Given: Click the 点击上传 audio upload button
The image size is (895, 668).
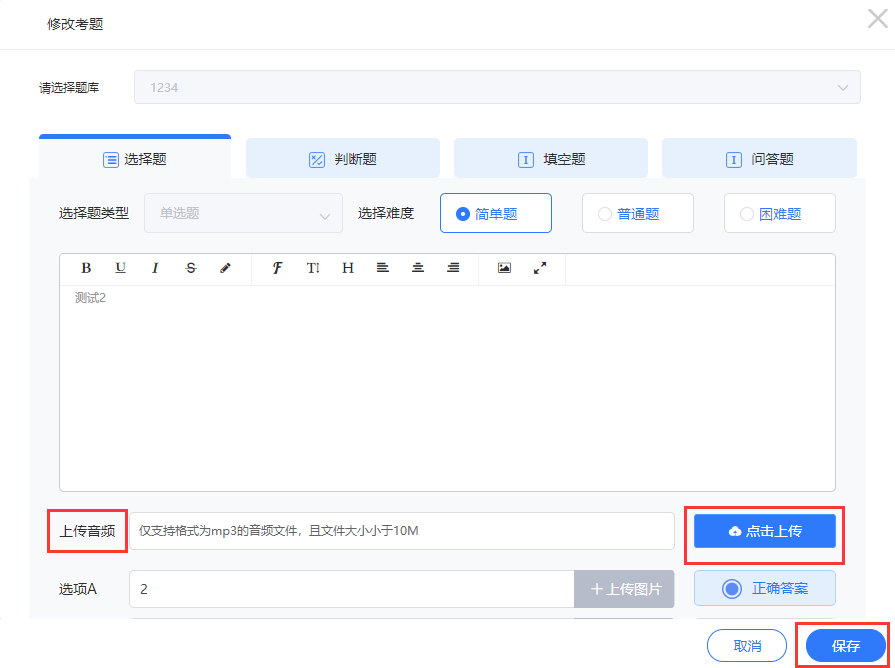Looking at the screenshot, I should 765,531.
